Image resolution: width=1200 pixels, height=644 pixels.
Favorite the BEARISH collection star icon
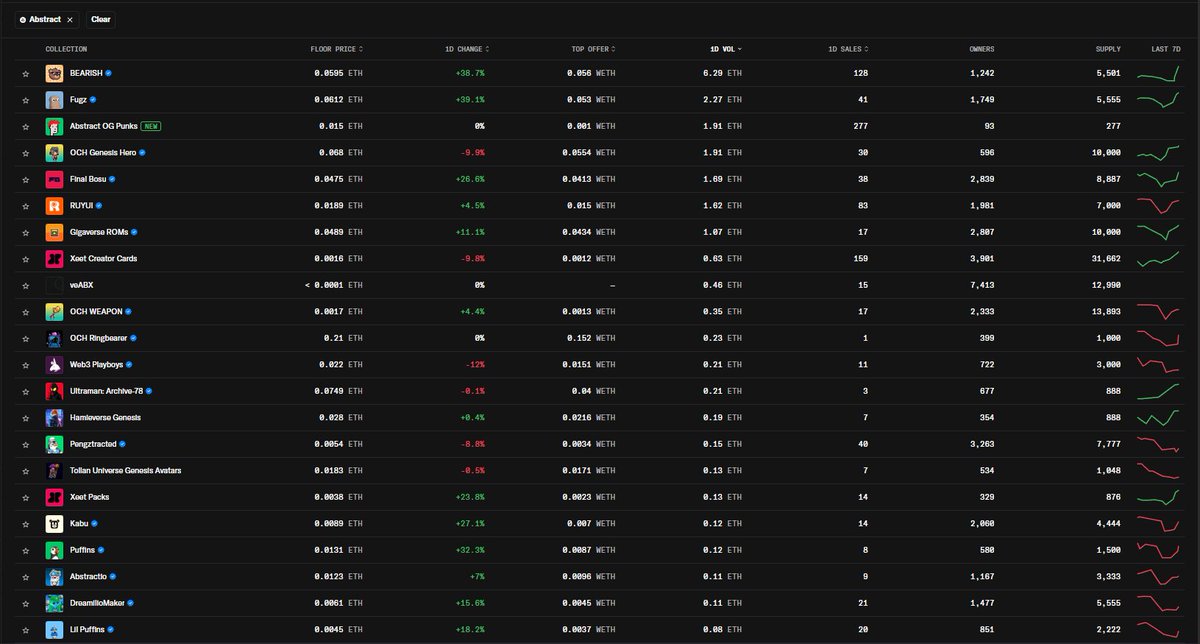point(26,73)
